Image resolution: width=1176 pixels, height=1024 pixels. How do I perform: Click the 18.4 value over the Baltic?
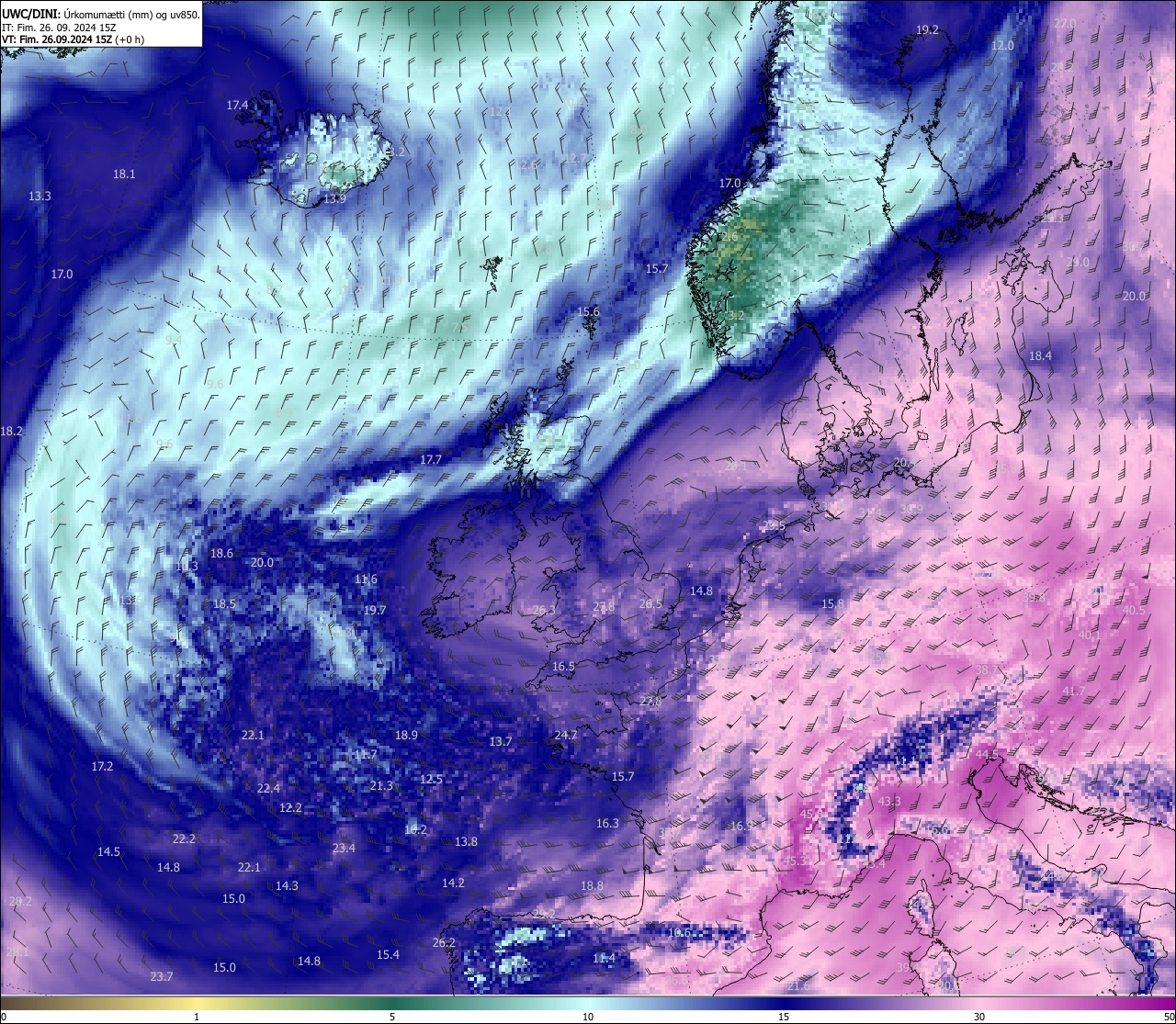point(1040,356)
